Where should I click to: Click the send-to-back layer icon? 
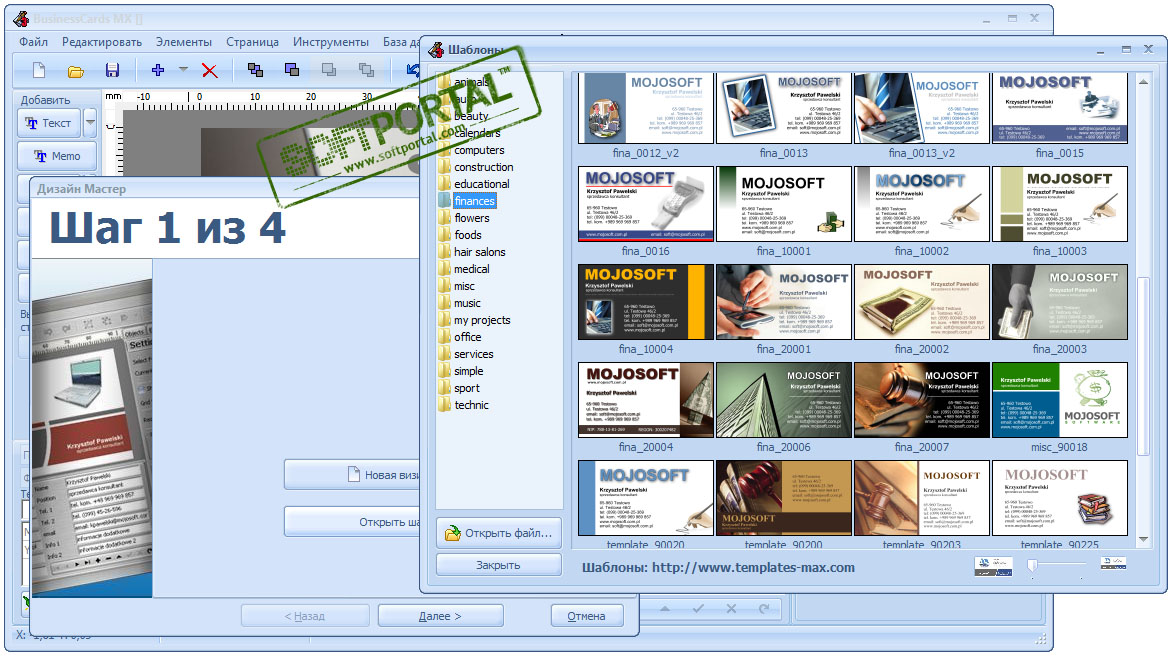point(292,70)
